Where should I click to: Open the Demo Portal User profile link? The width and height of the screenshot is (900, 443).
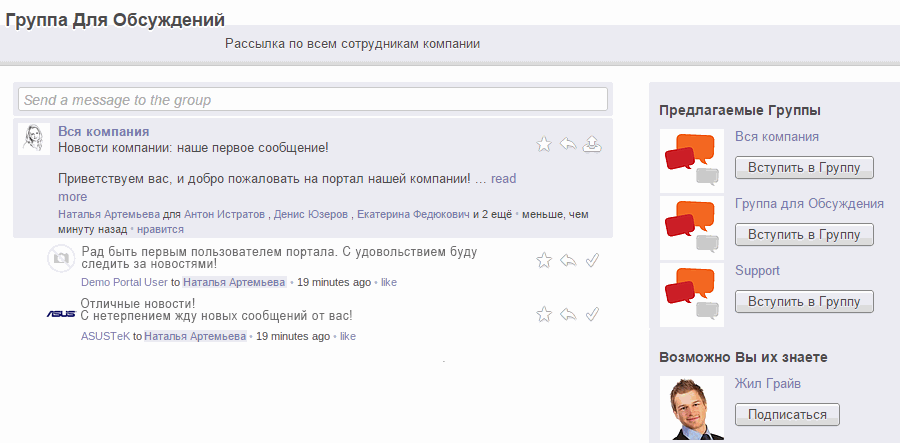click(x=125, y=282)
